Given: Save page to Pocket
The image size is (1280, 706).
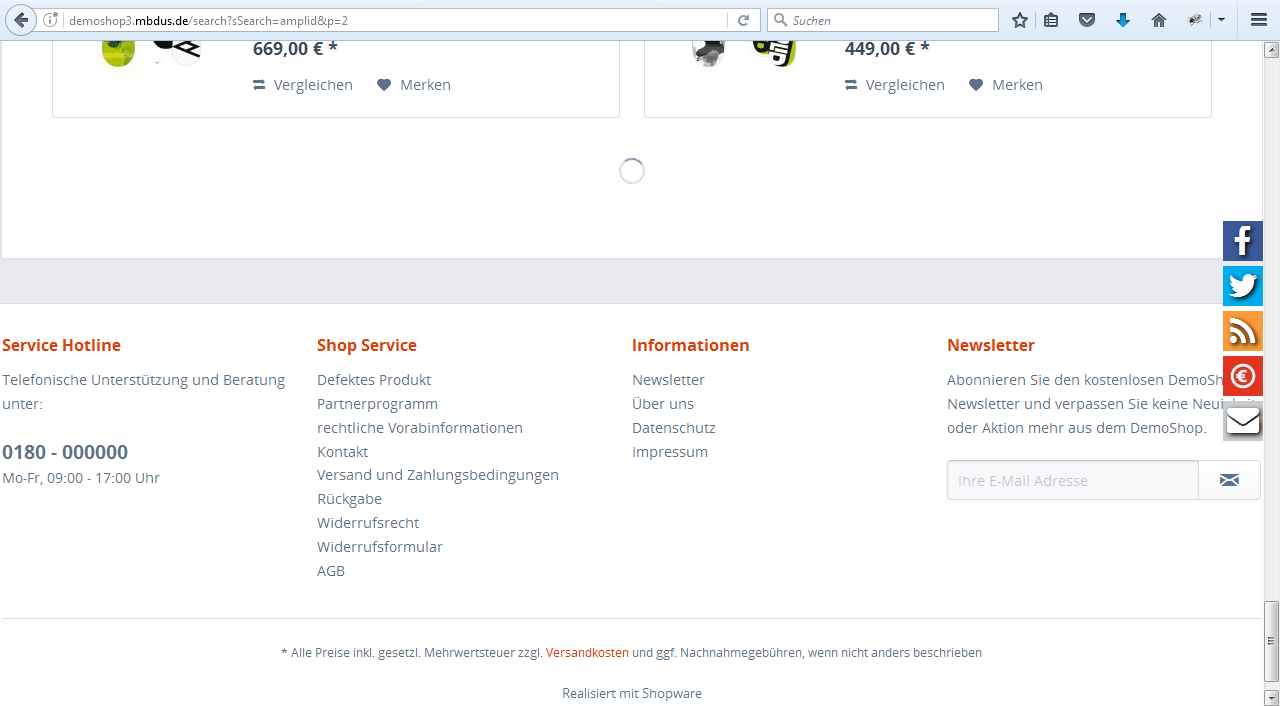Looking at the screenshot, I should coord(1087,20).
